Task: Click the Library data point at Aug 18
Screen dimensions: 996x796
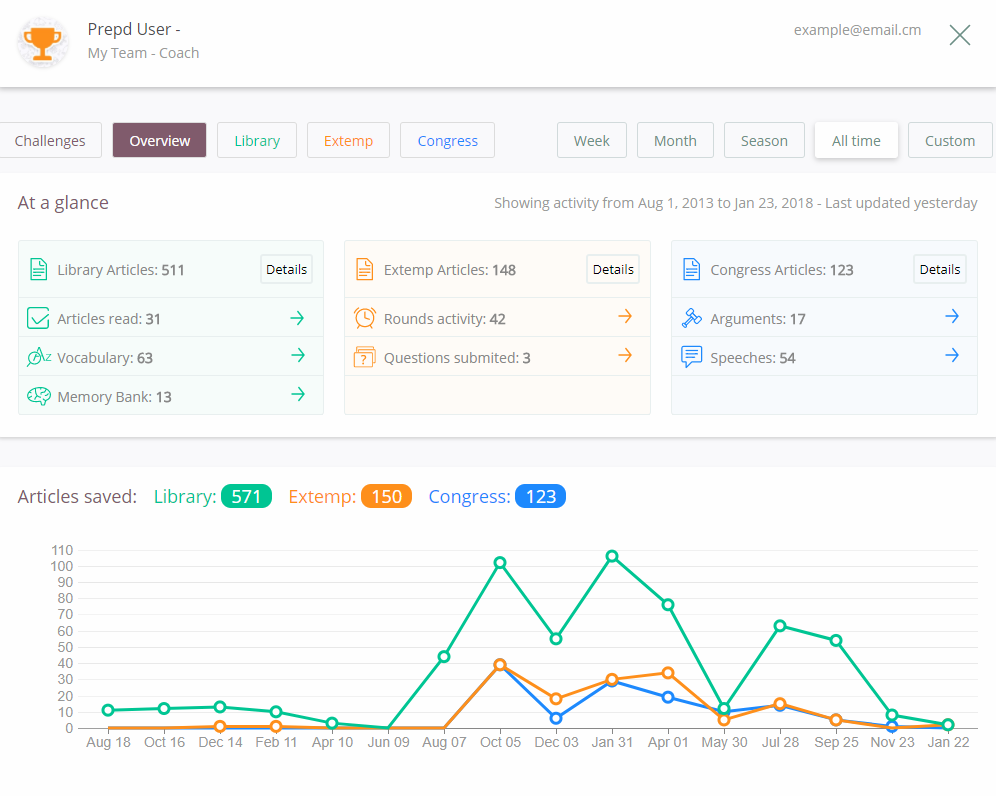Action: [108, 710]
